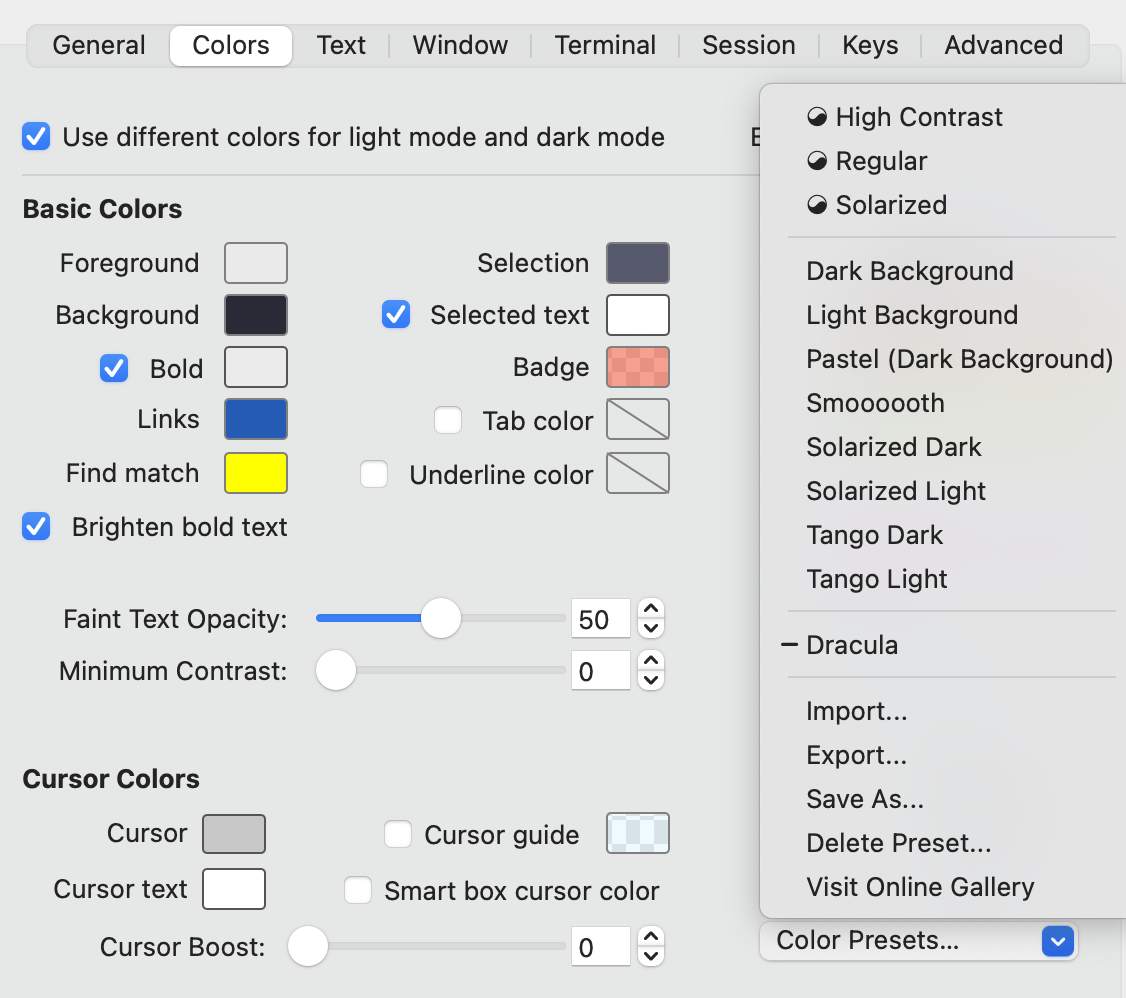
Task: Increase Cursor Boost with the up stepper arrow
Action: (651, 937)
